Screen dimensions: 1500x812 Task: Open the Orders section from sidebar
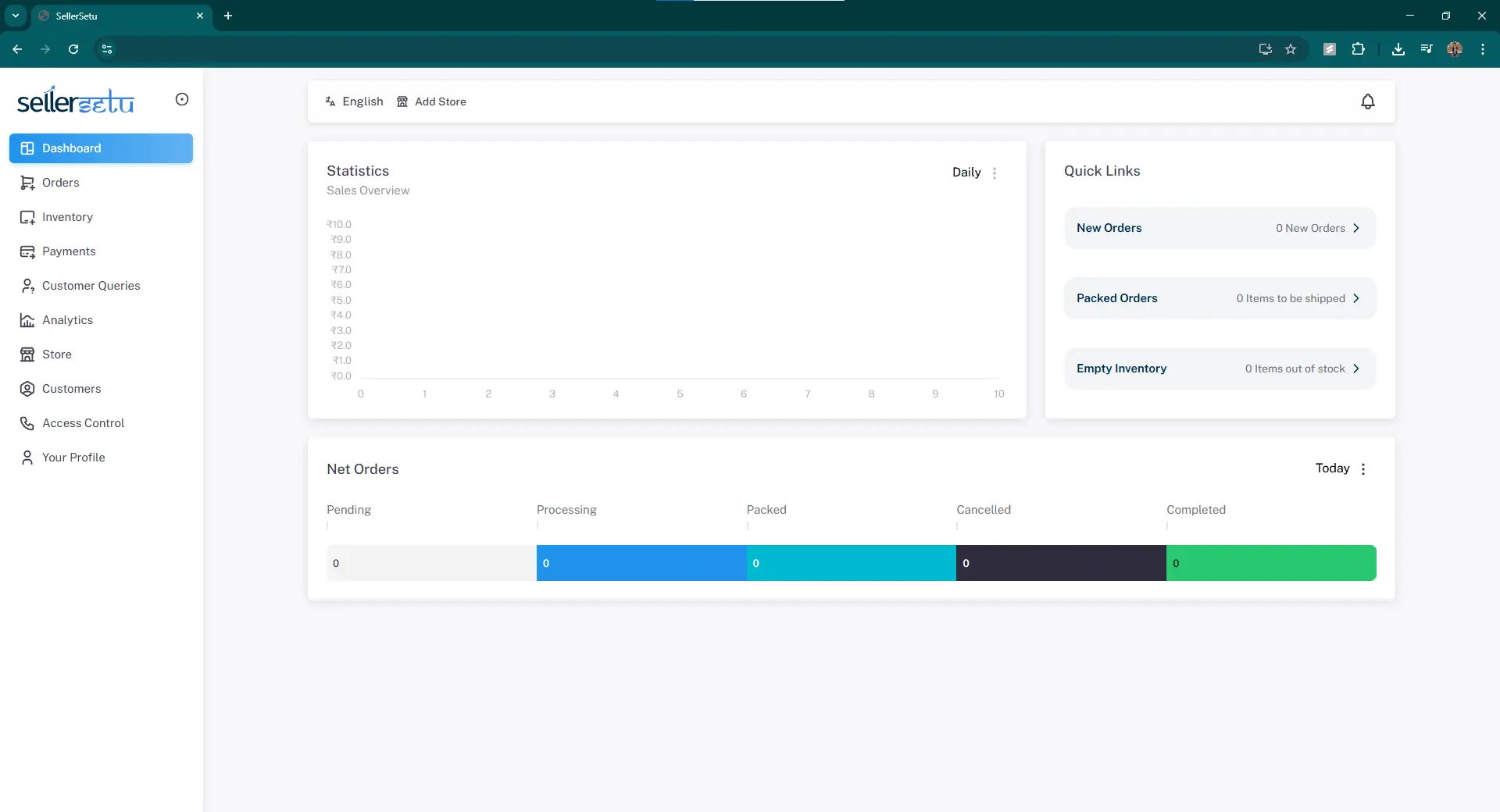coord(60,182)
